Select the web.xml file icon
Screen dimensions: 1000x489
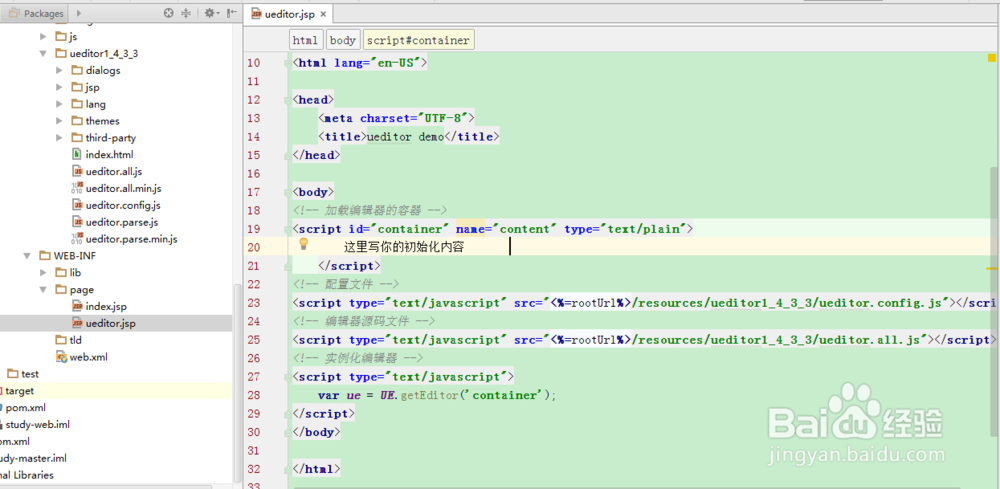pyautogui.click(x=61, y=357)
